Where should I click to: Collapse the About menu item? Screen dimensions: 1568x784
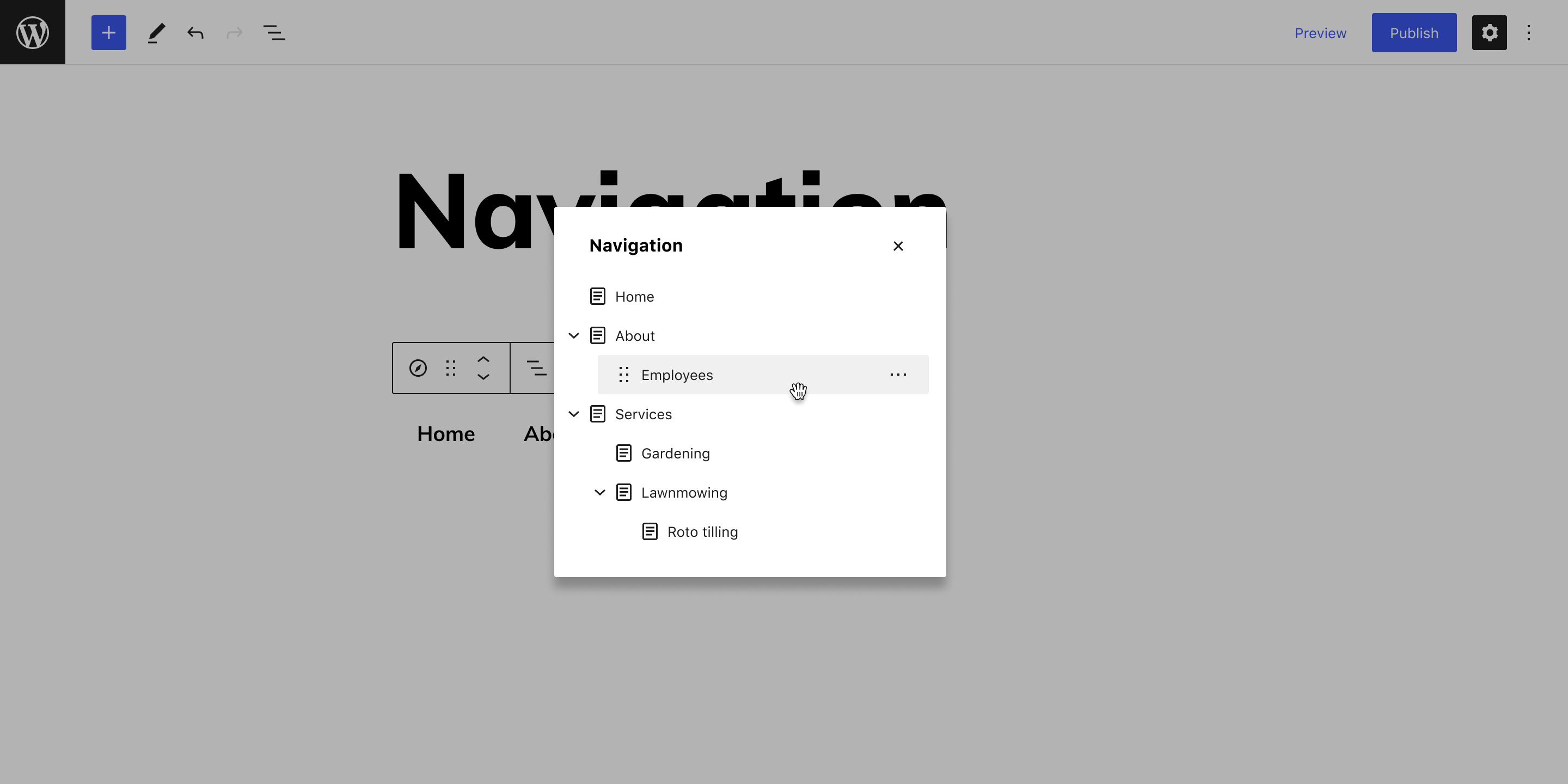[x=573, y=335]
